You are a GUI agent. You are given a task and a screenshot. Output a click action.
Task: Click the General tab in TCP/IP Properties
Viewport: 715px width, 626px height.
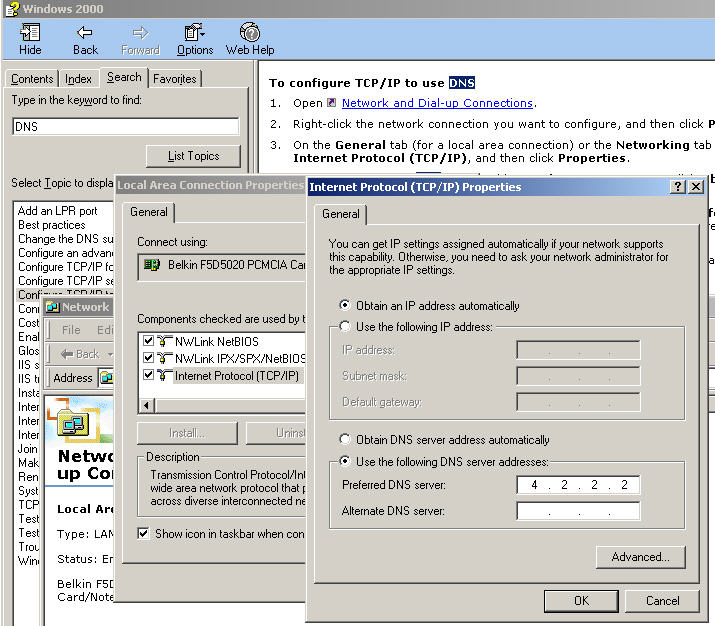click(x=341, y=214)
